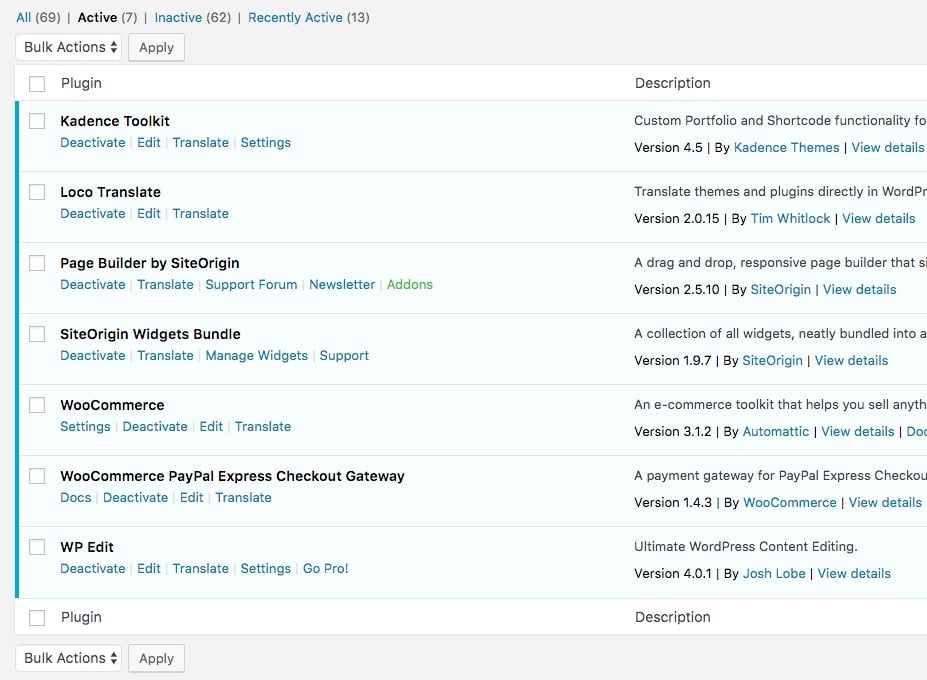The width and height of the screenshot is (927, 680).
Task: View details for WP Edit
Action: 854,573
